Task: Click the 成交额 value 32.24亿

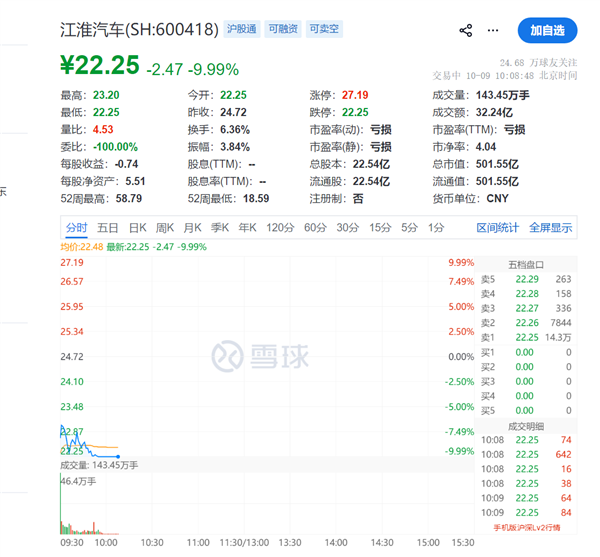Action: pyautogui.click(x=494, y=112)
